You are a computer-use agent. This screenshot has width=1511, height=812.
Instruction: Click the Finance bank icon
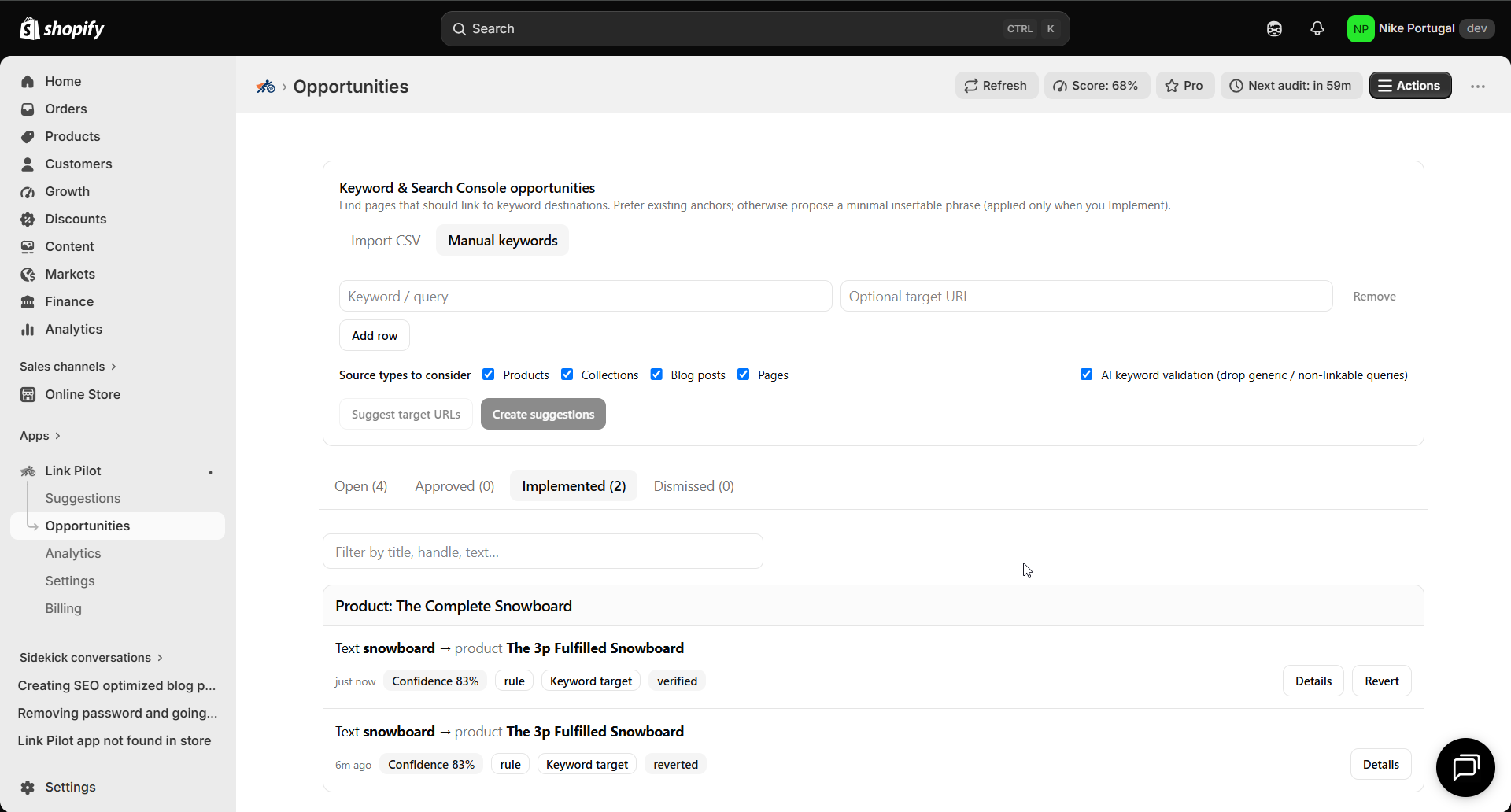28,301
